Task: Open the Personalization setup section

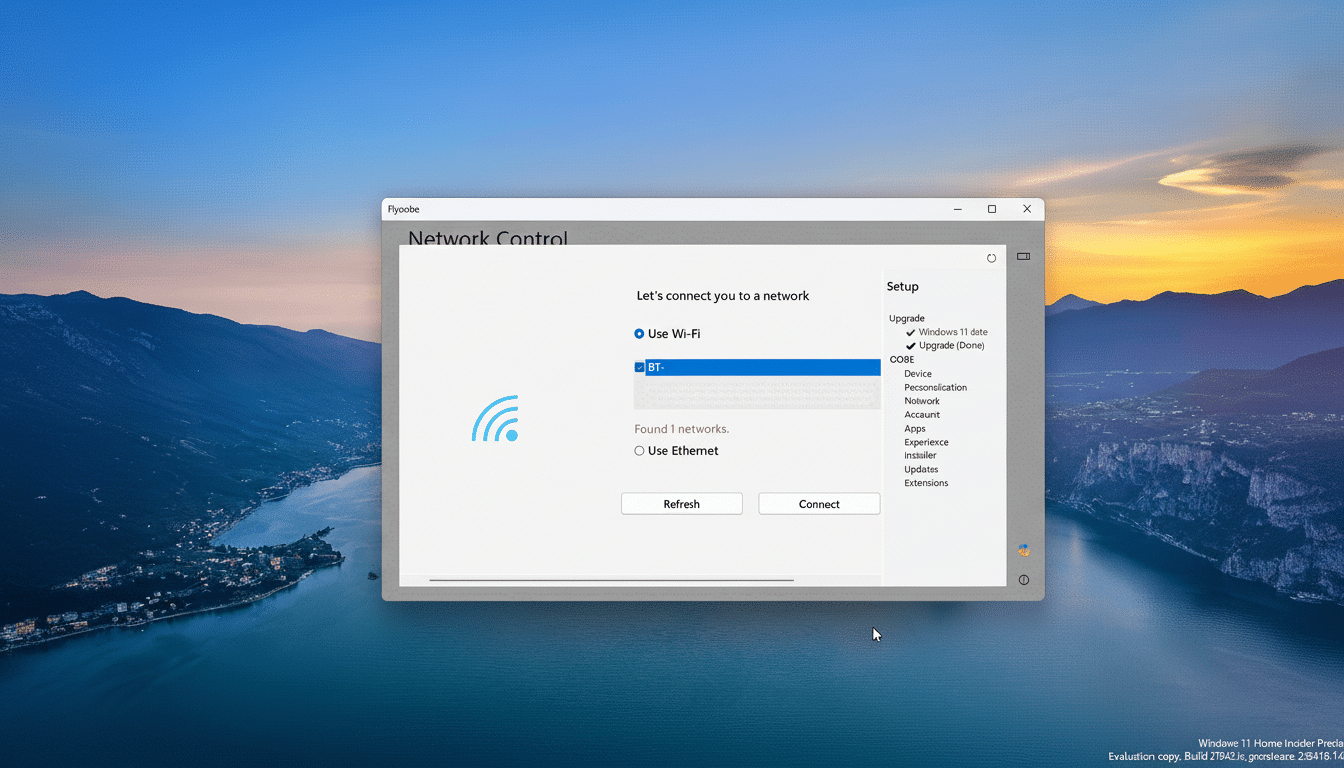Action: pyautogui.click(x=935, y=387)
